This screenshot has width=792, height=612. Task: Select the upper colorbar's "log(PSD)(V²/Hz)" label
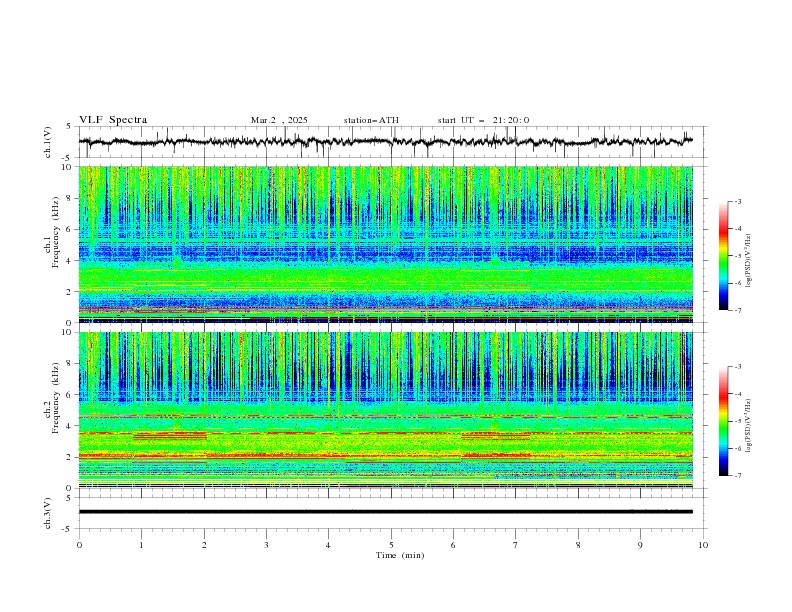(x=748, y=261)
